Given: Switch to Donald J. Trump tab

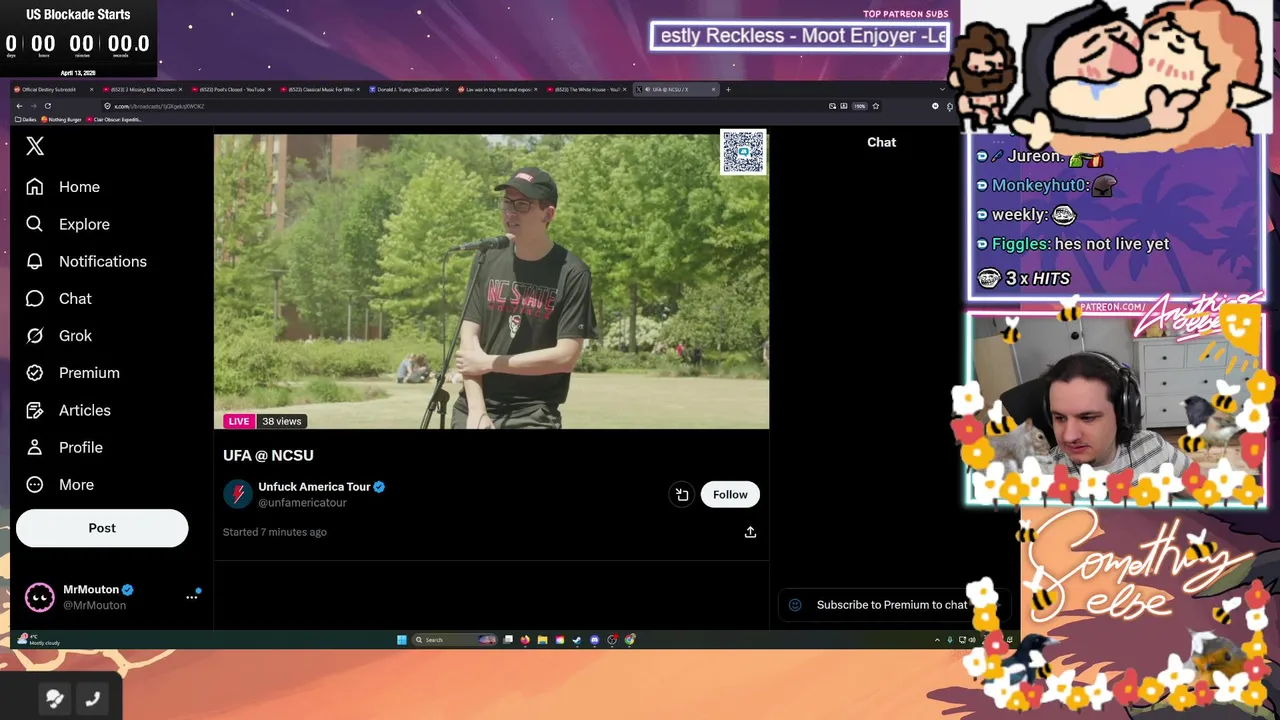Looking at the screenshot, I should click(409, 90).
